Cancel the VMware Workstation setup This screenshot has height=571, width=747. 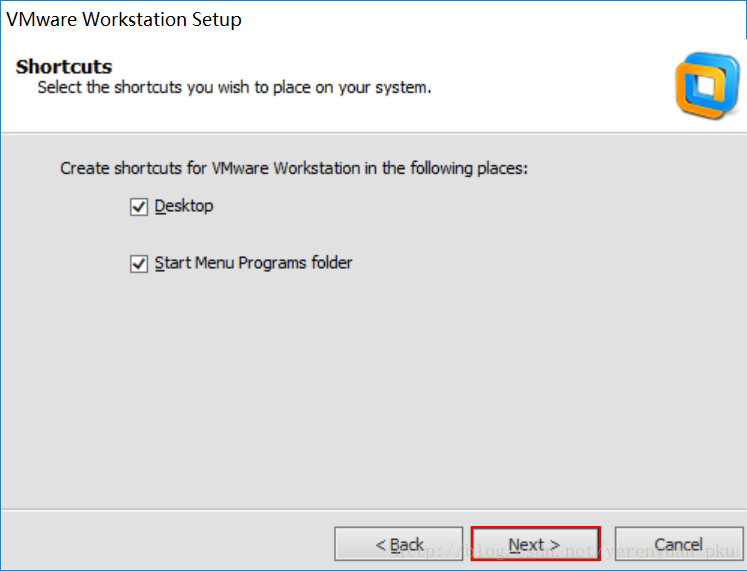678,544
